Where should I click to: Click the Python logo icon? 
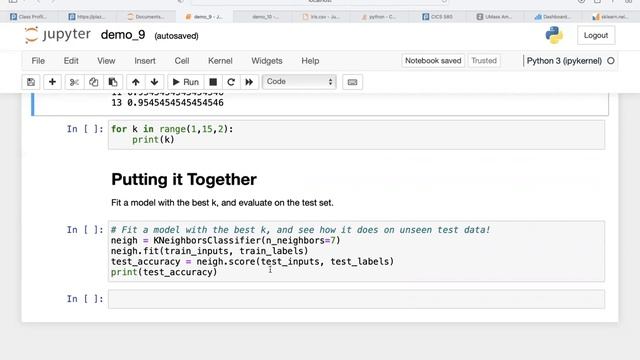554,35
